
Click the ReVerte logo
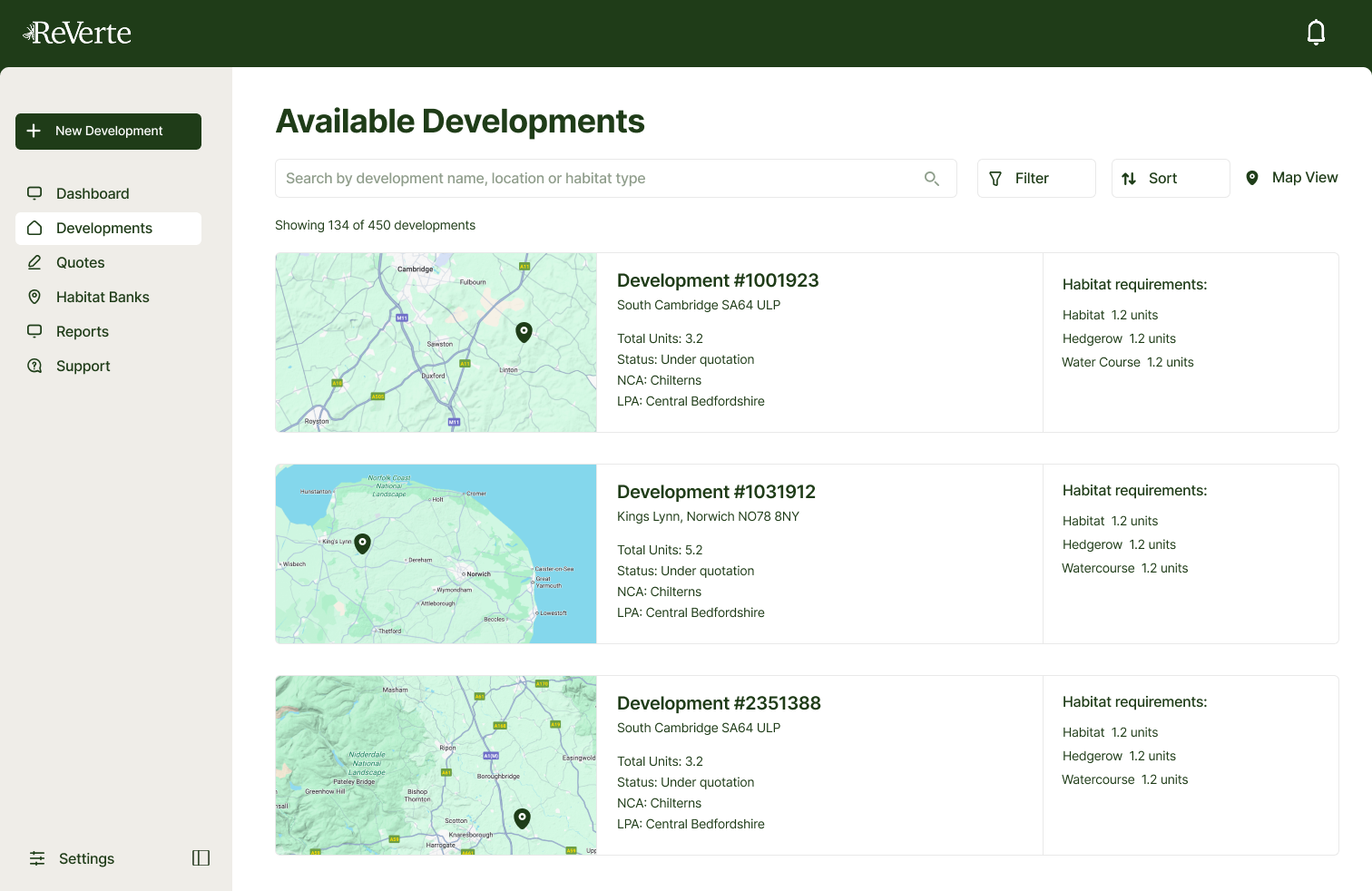[x=77, y=34]
